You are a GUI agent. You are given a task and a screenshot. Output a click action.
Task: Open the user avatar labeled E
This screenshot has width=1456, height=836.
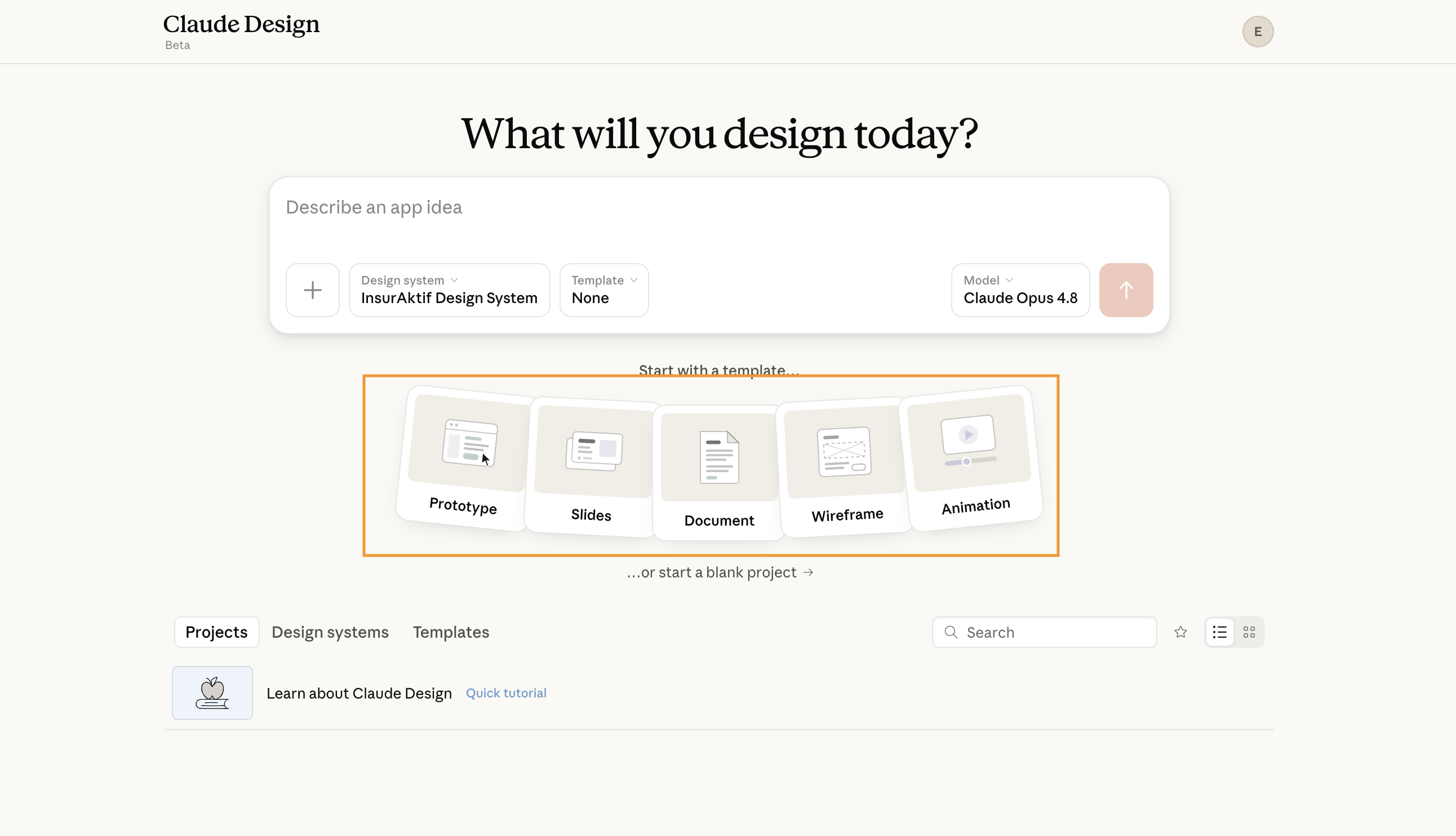(1257, 32)
